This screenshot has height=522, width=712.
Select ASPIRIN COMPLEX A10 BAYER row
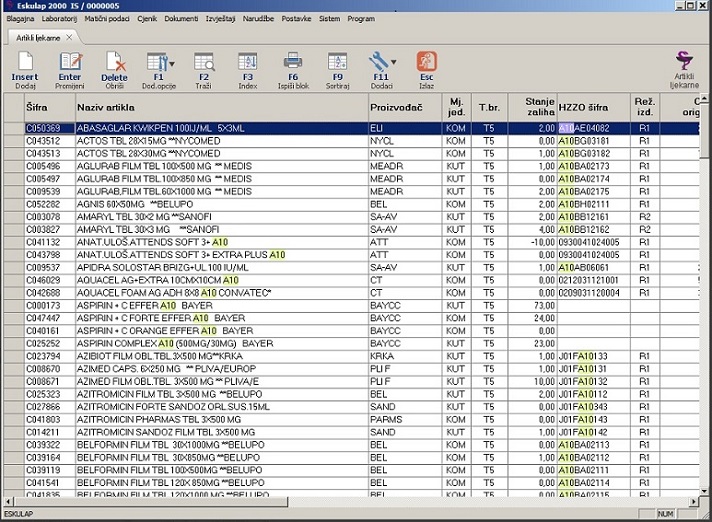[351, 344]
